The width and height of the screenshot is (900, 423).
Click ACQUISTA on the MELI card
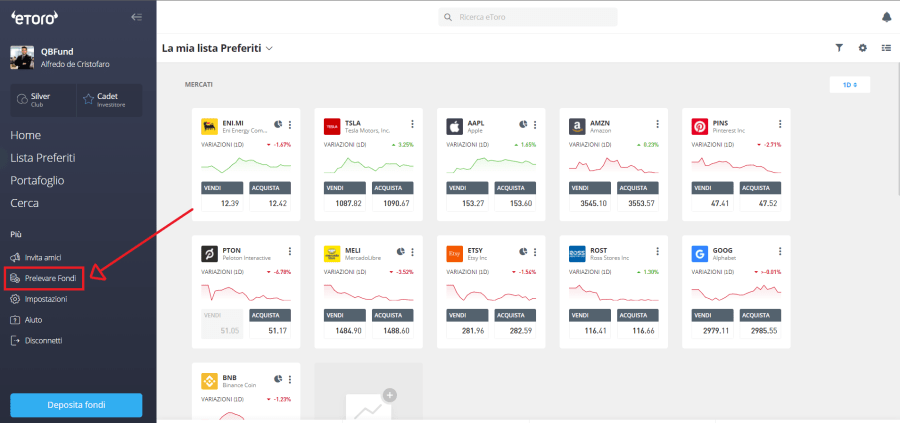pyautogui.click(x=393, y=315)
